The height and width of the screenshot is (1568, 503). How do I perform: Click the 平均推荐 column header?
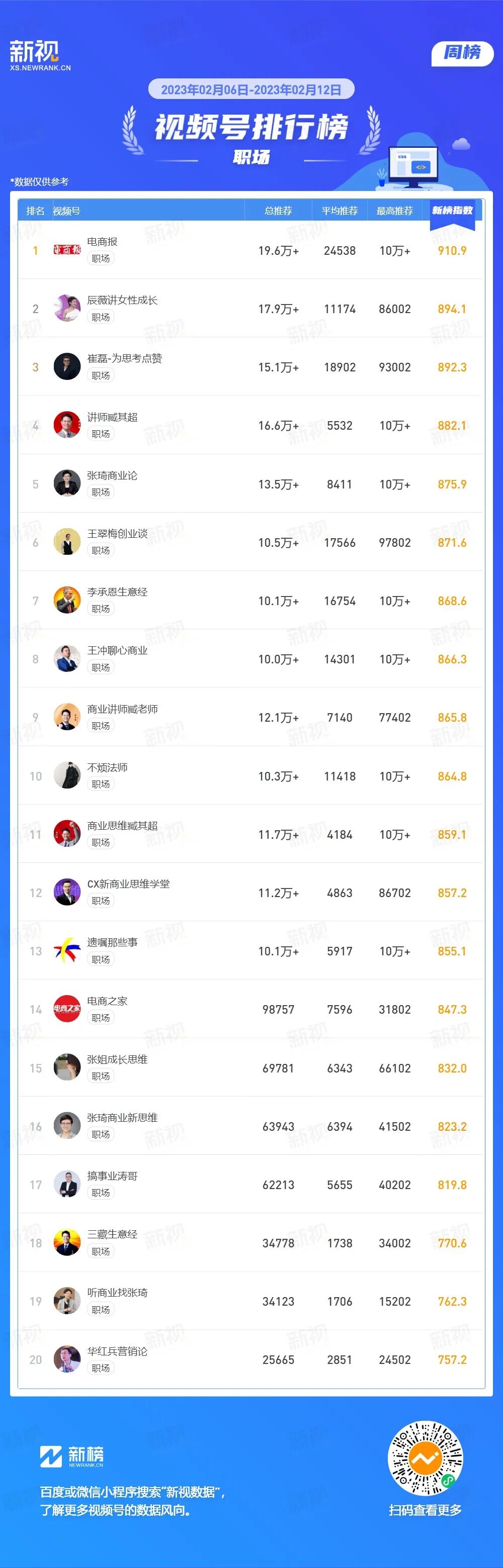[339, 211]
